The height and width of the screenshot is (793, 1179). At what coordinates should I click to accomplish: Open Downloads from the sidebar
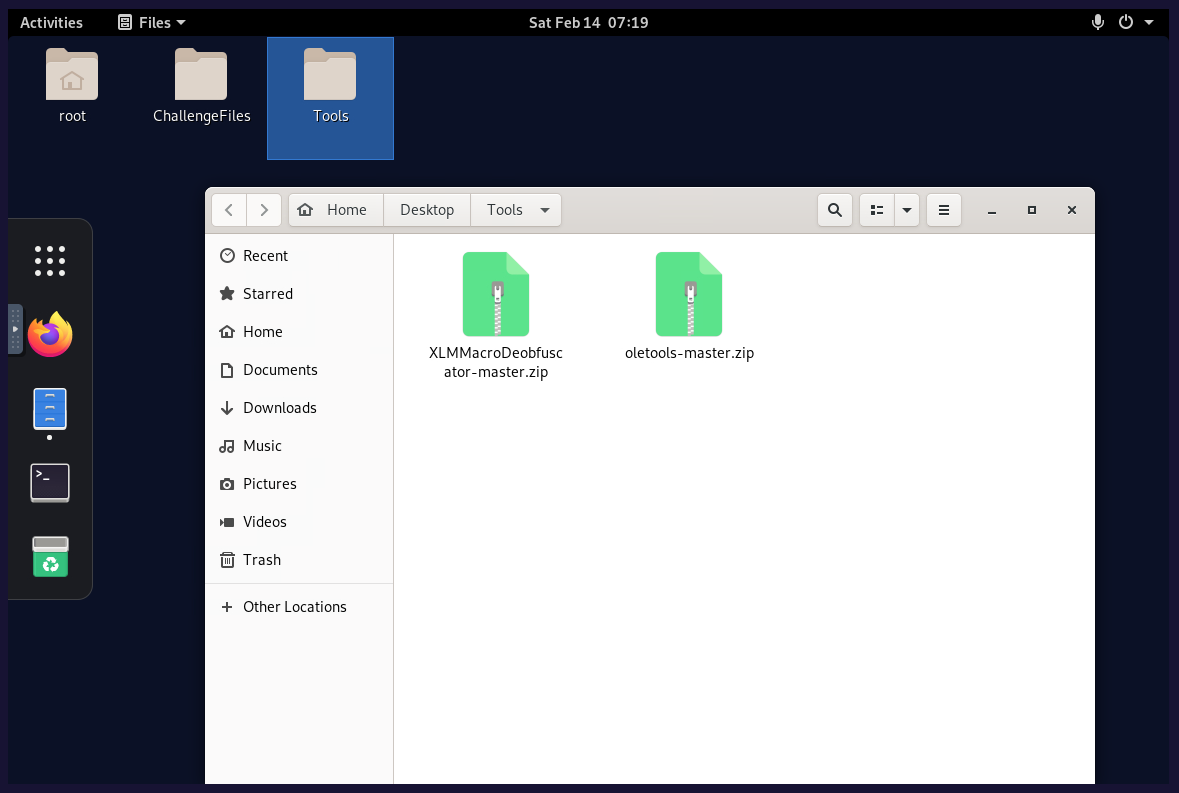[x=279, y=408]
